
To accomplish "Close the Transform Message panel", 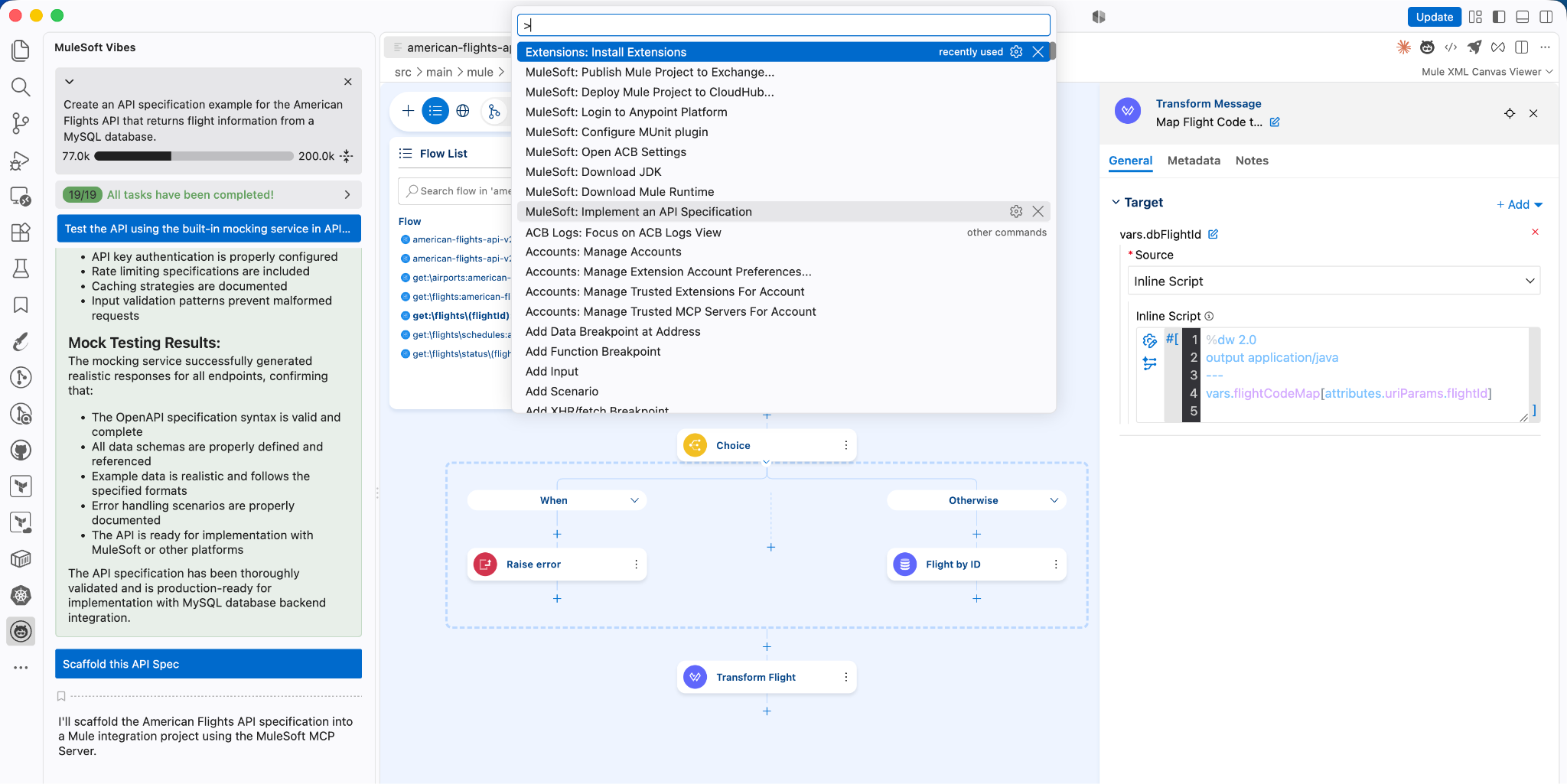I will (1533, 113).
